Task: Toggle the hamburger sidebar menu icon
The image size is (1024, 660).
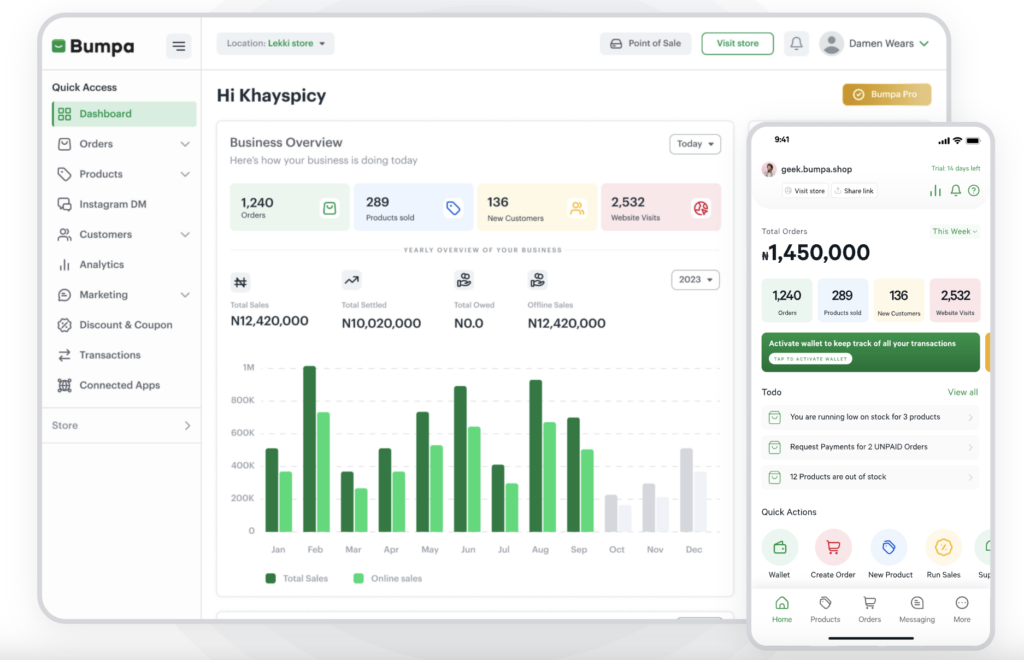Action: point(179,46)
